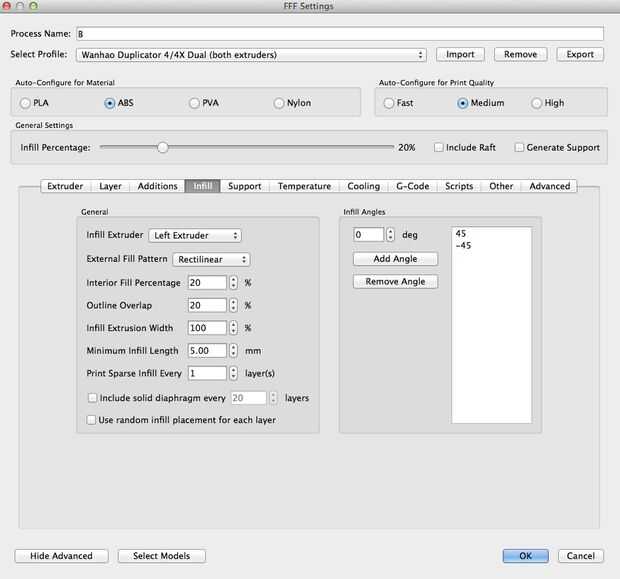
Task: Choose Fast print quality
Action: click(389, 103)
